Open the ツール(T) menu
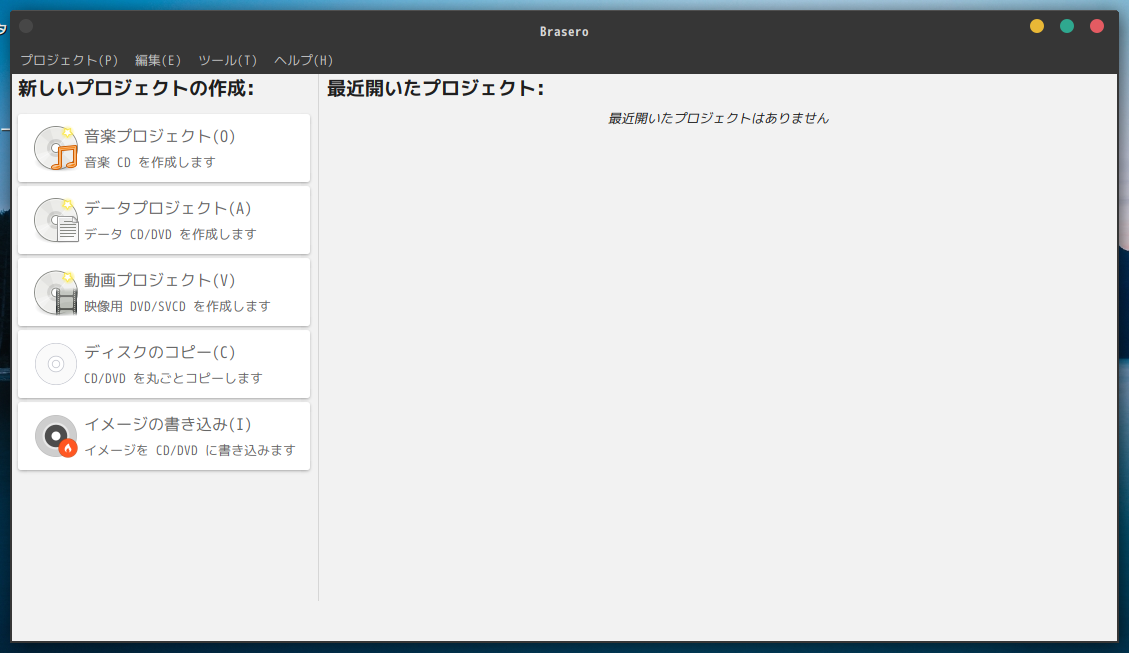This screenshot has width=1129, height=653. pos(226,60)
